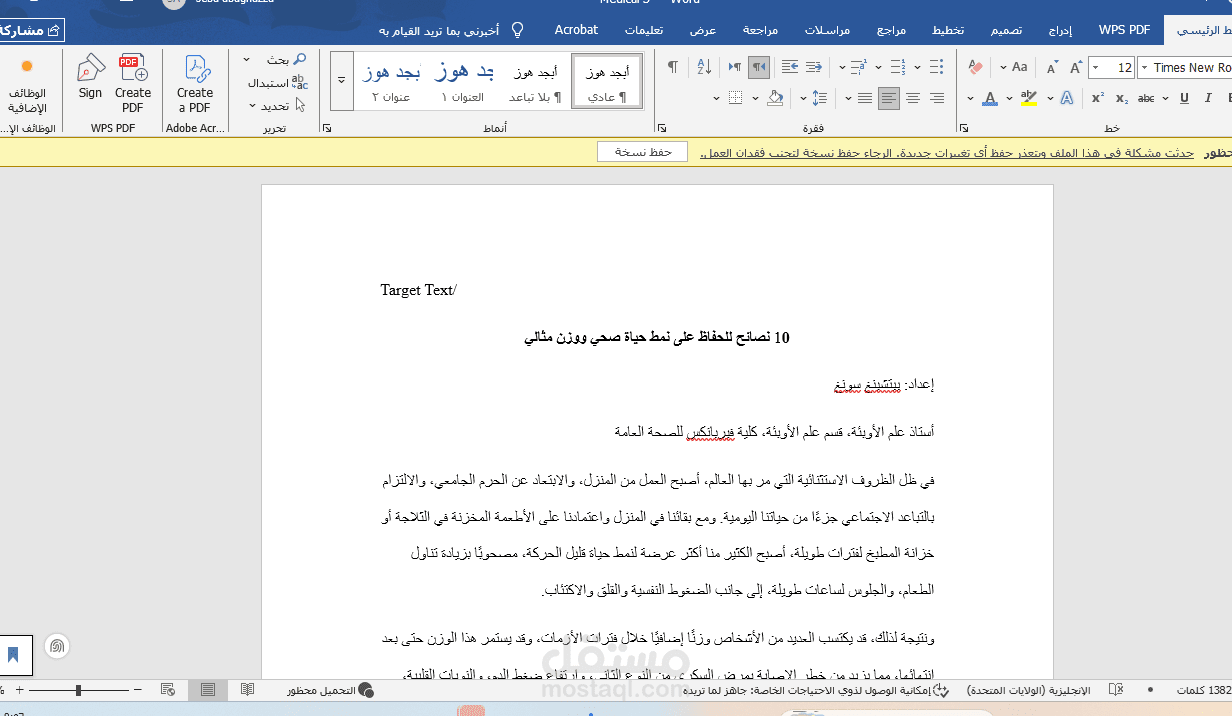Toggle center alignment
The height and width of the screenshot is (716, 1232).
coord(913,98)
